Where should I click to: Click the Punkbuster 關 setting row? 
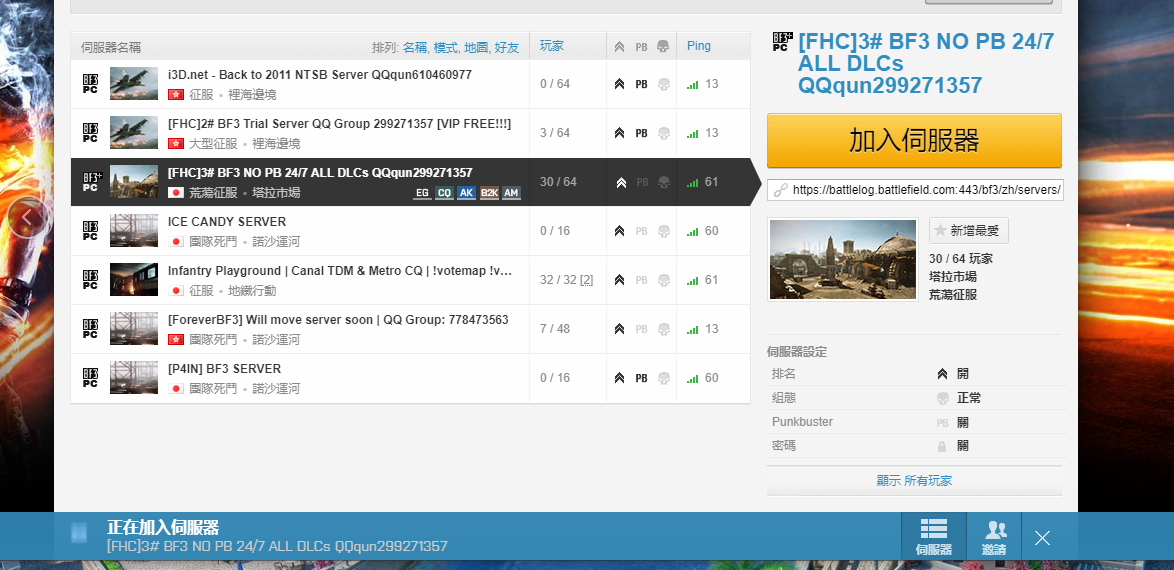[x=914, y=422]
